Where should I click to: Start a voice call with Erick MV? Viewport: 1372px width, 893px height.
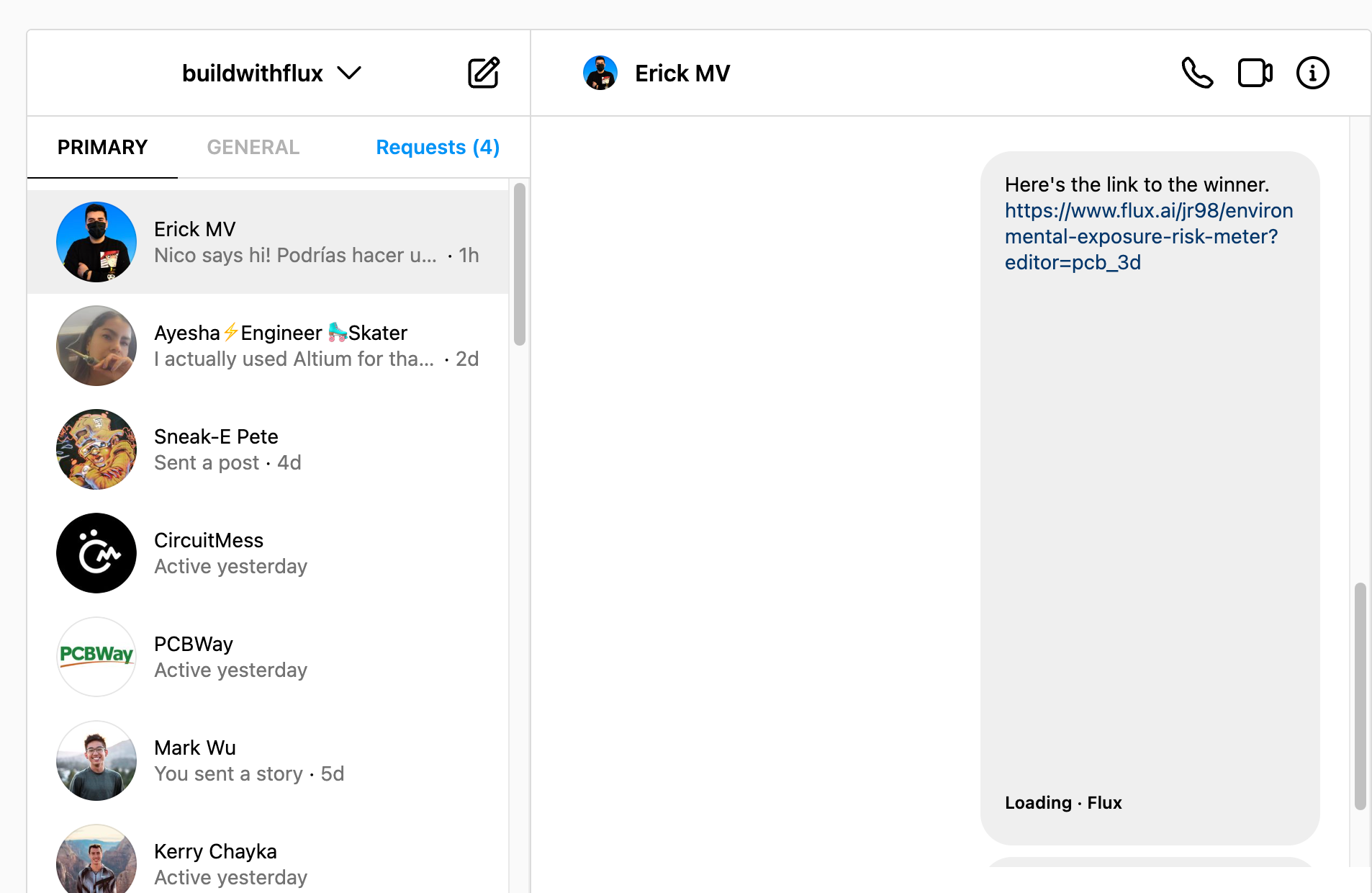tap(1197, 73)
